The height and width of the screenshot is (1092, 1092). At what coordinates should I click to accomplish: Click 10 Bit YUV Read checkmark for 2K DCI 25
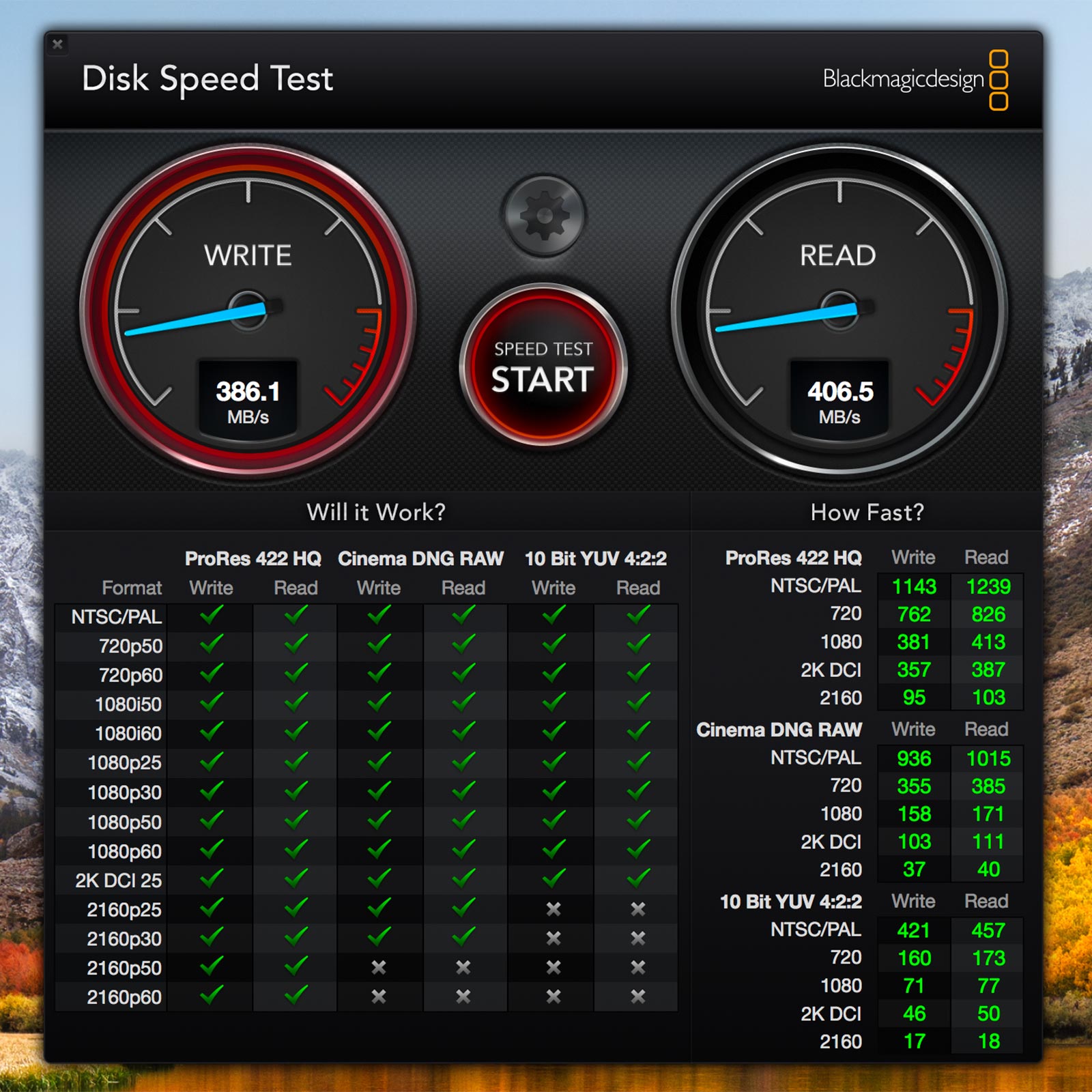coord(638,879)
